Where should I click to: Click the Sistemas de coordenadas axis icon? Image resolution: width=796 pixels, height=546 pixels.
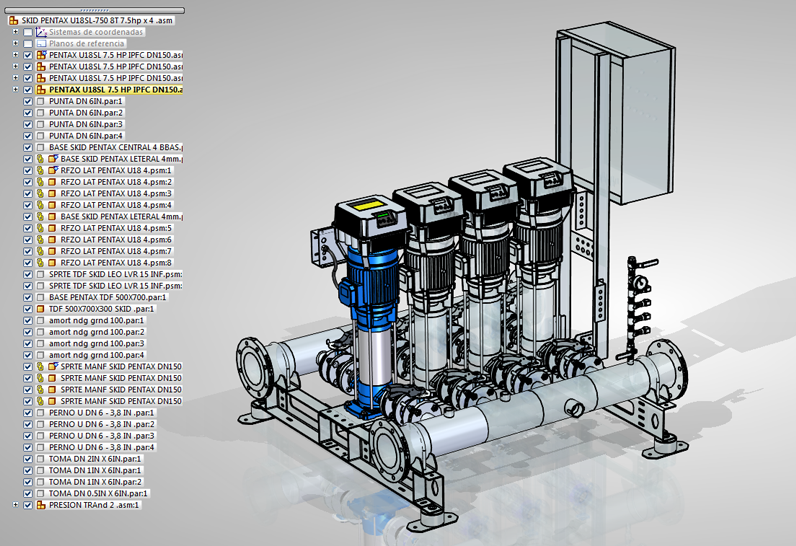coord(41,32)
